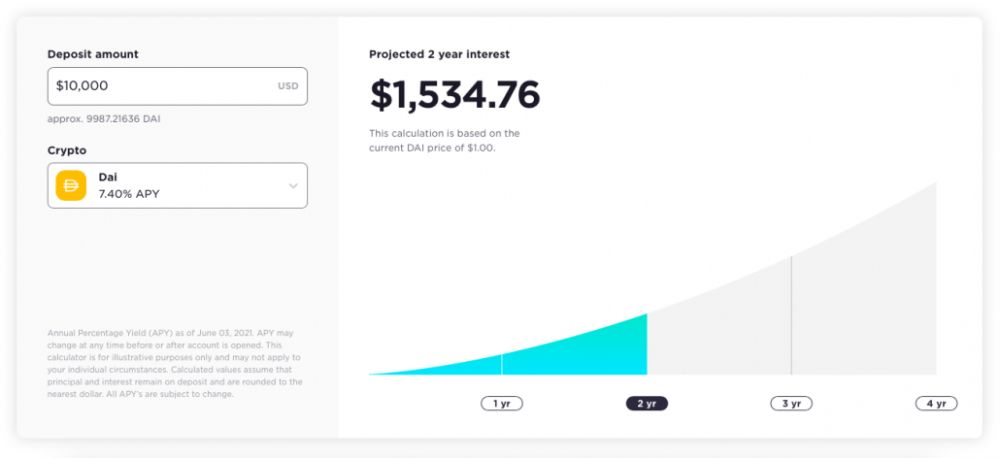The width and height of the screenshot is (1000, 458).
Task: Click the Crypto field label
Action: 67,150
